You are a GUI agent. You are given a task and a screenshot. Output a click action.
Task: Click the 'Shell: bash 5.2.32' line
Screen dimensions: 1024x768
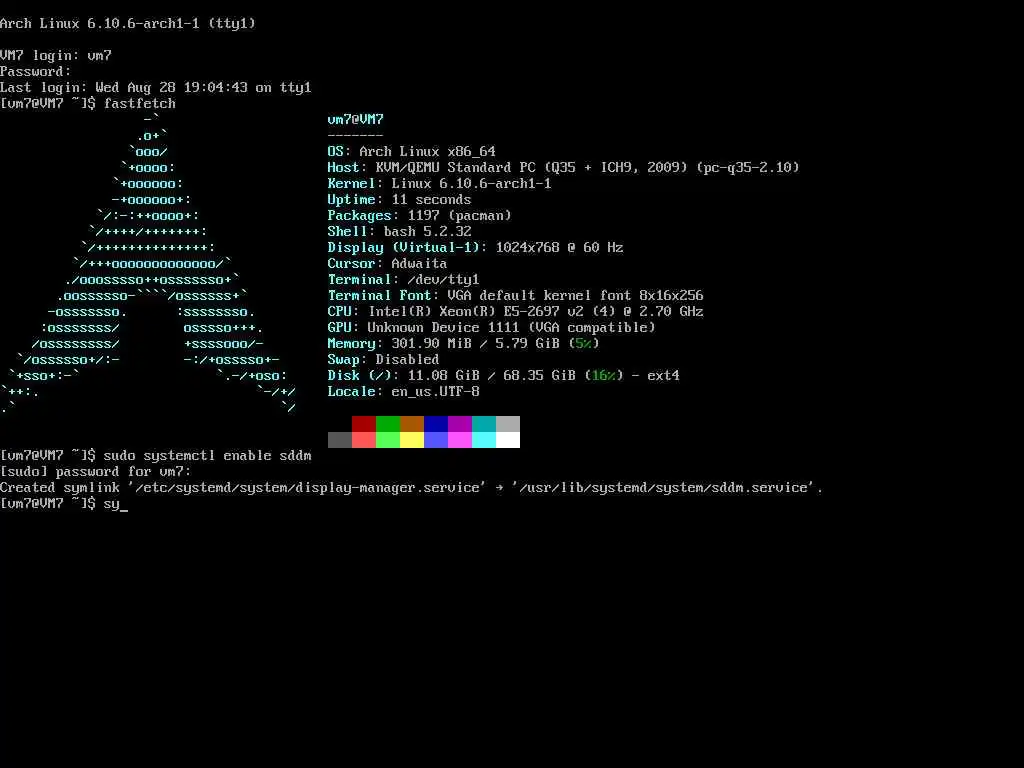tap(399, 231)
